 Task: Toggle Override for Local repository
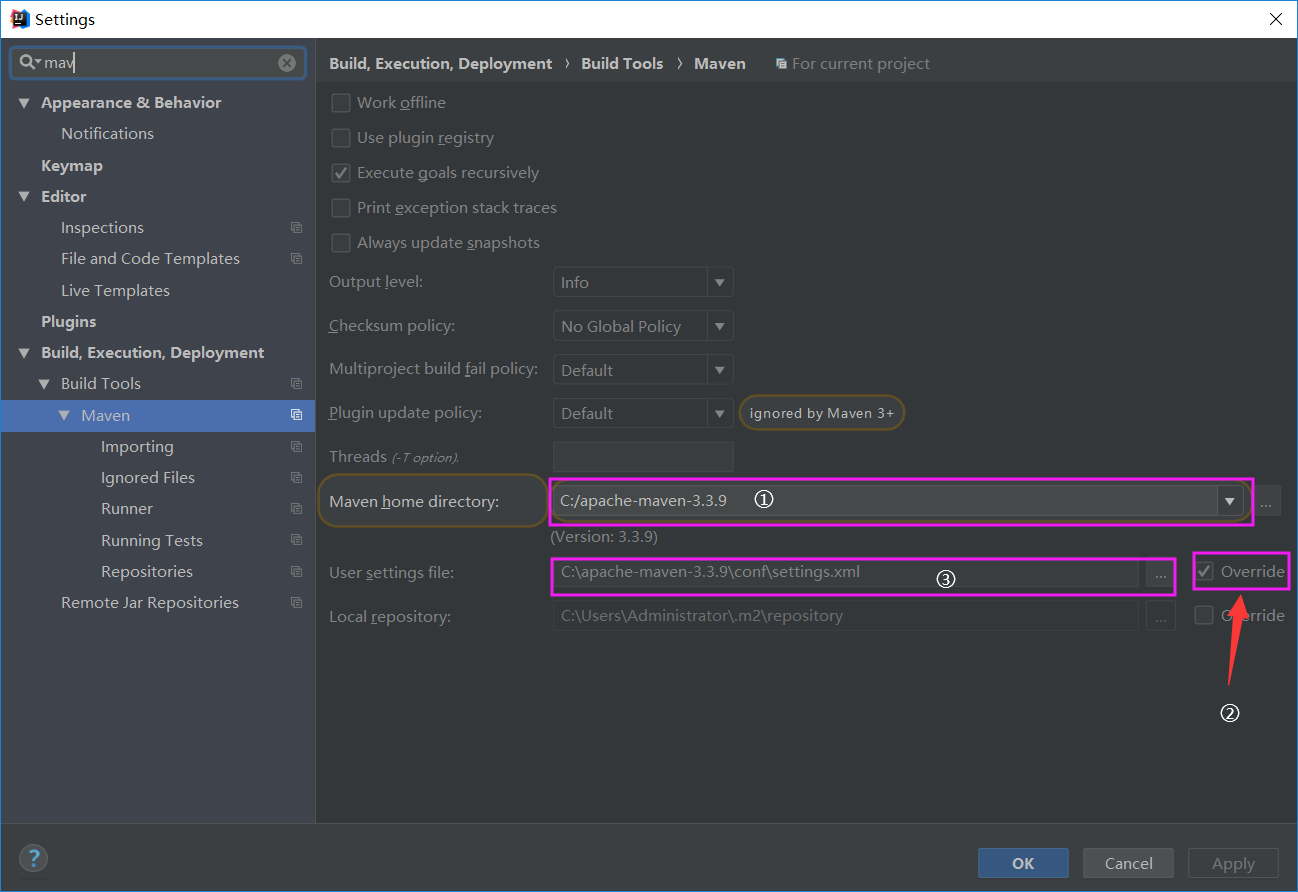[1205, 615]
